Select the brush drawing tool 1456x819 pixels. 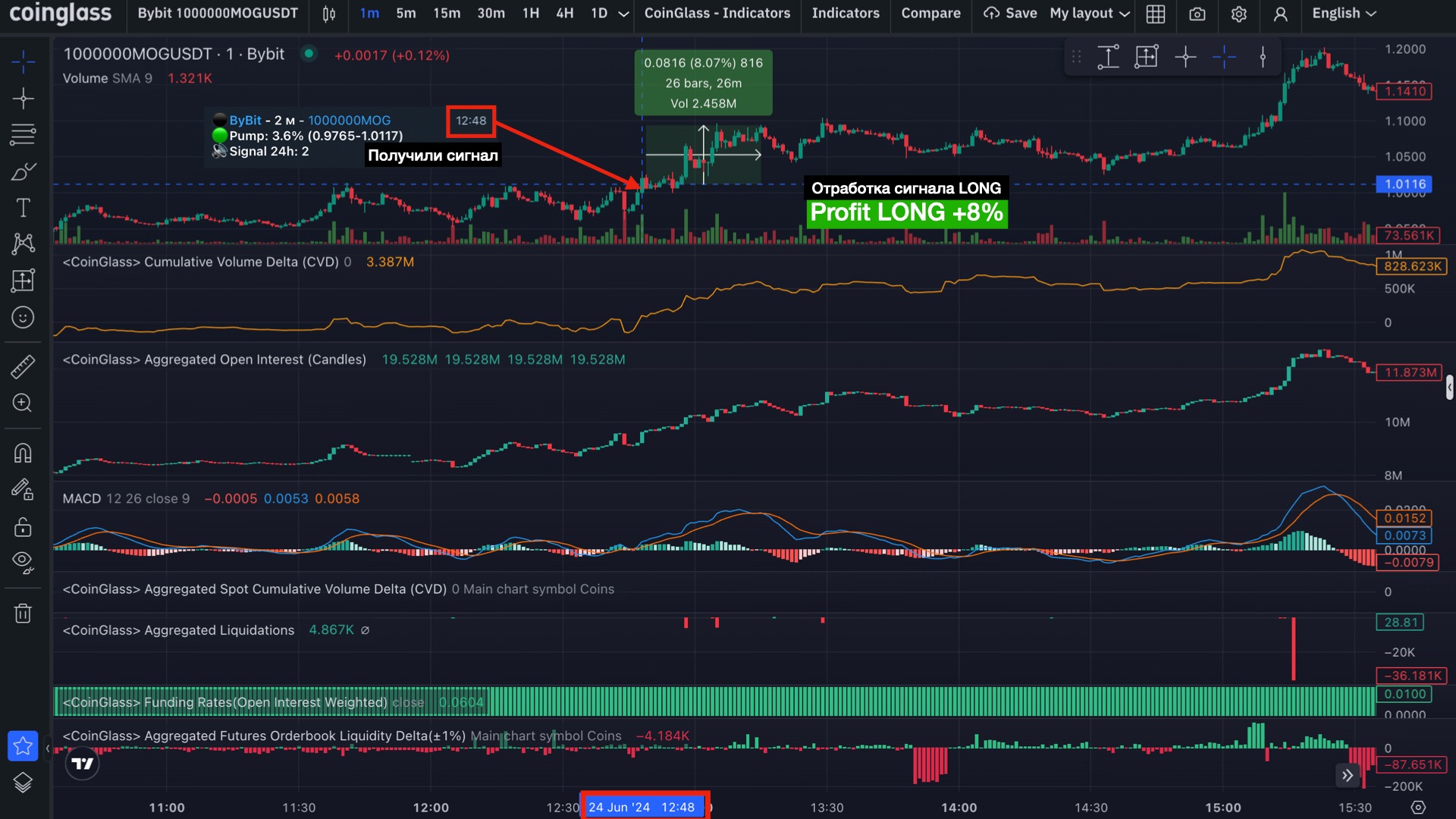tap(23, 172)
